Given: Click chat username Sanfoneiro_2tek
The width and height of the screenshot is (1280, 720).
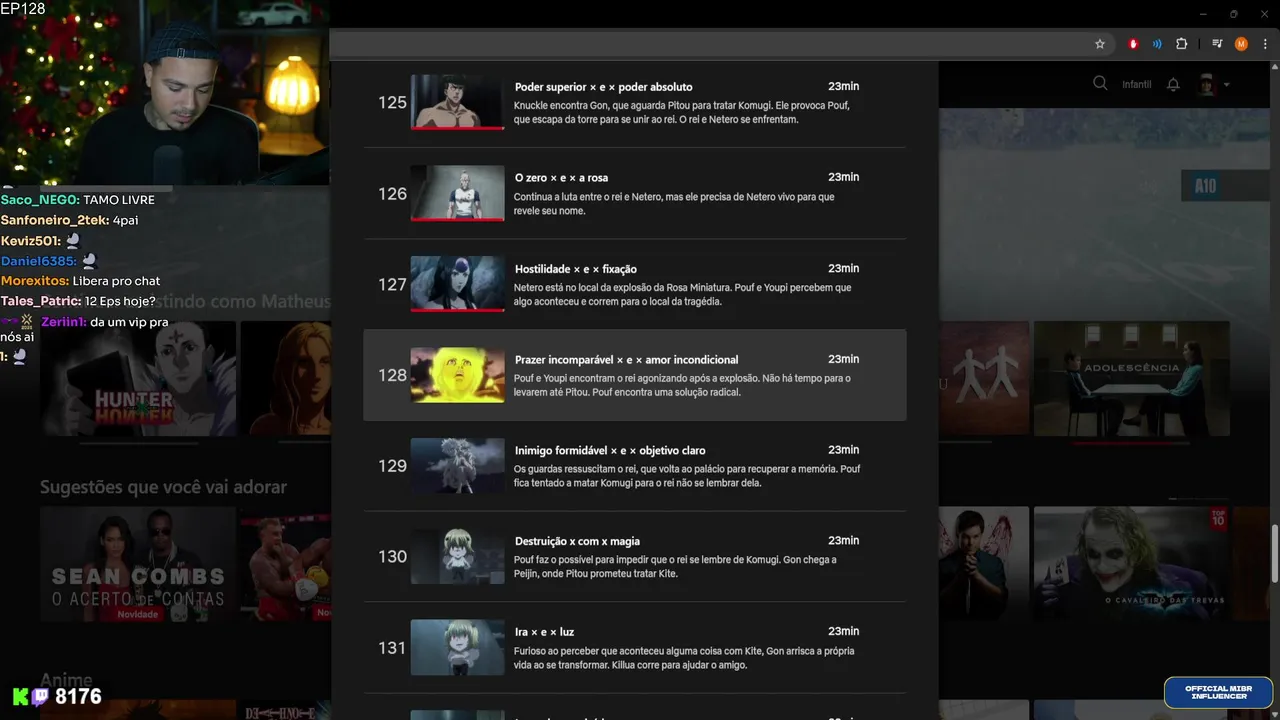Looking at the screenshot, I should click(54, 220).
